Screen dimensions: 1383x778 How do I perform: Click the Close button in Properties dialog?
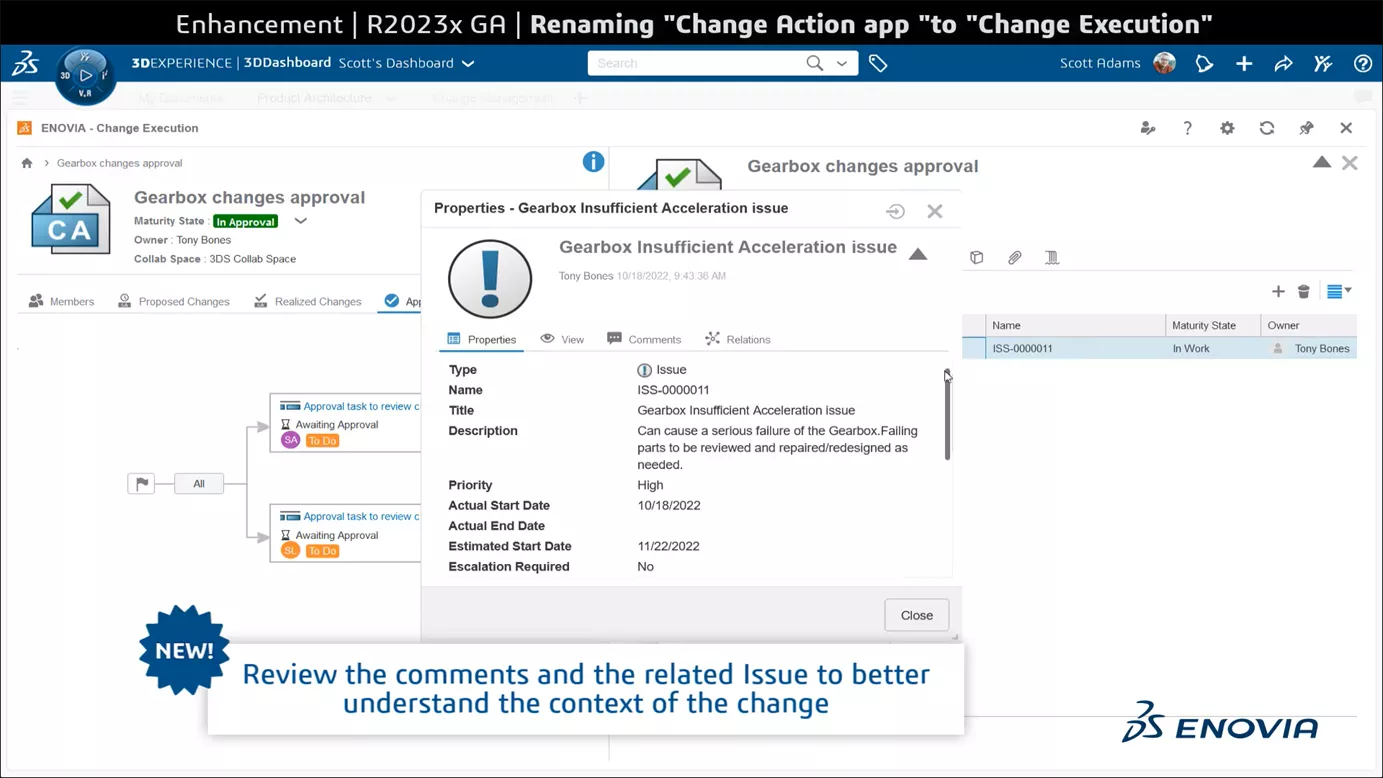tap(916, 615)
